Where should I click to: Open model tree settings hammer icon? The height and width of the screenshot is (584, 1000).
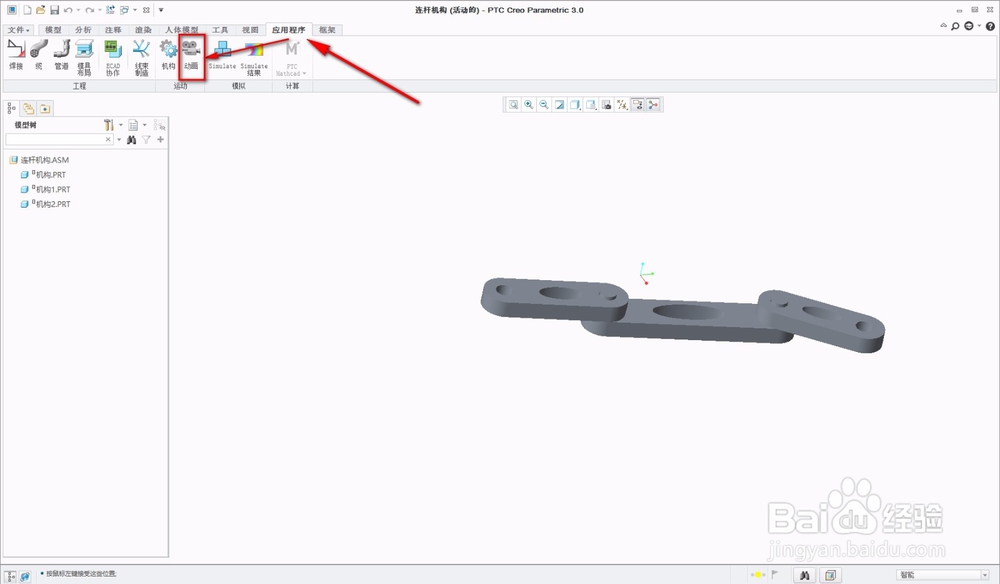click(x=109, y=125)
